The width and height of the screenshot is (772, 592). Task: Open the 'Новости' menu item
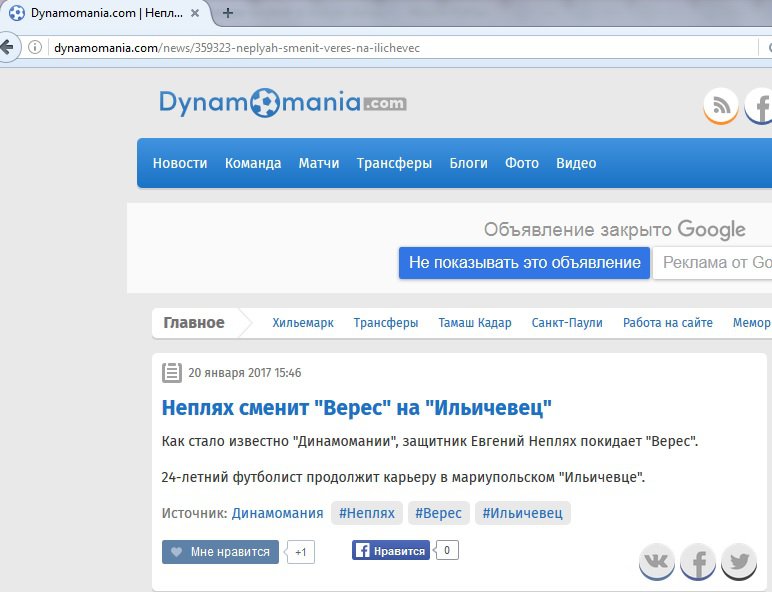tap(180, 163)
